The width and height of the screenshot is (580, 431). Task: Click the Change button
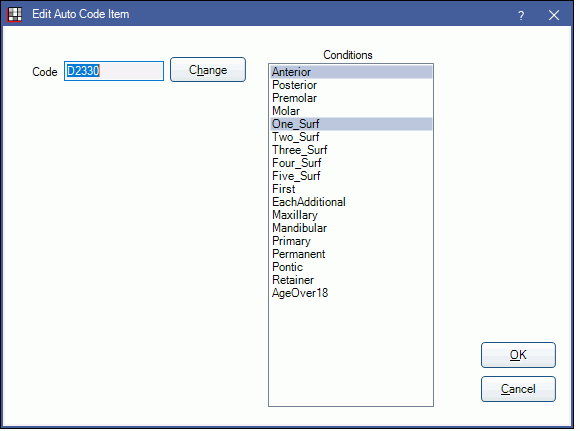tap(208, 70)
